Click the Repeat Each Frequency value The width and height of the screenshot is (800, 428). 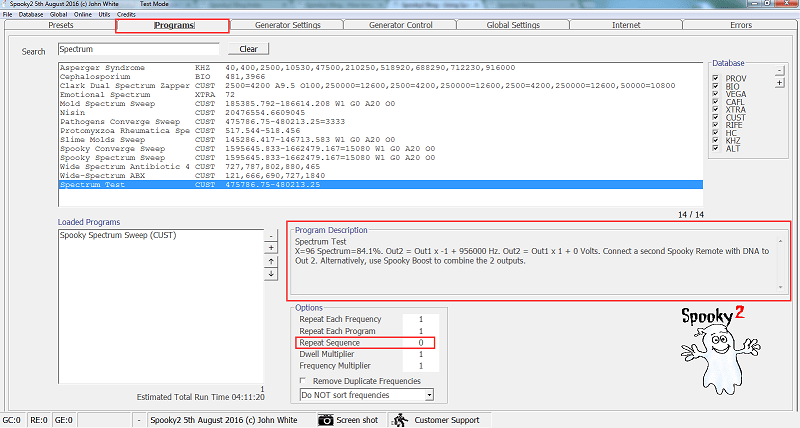pos(420,319)
